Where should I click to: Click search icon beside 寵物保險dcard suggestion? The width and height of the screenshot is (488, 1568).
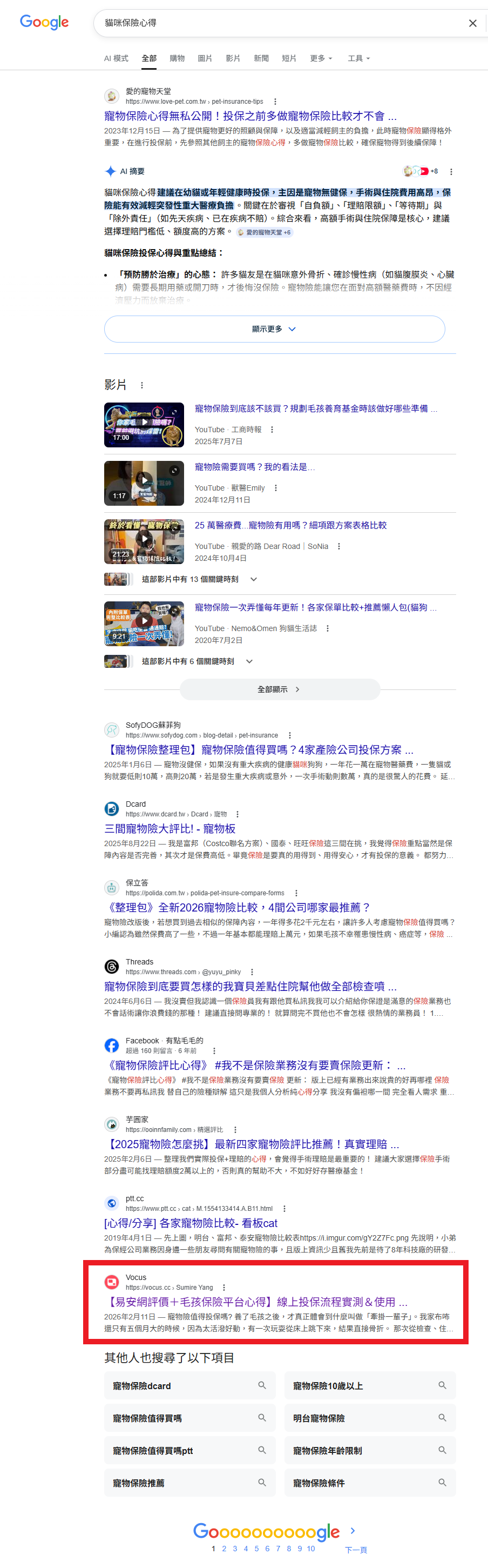(x=262, y=1385)
